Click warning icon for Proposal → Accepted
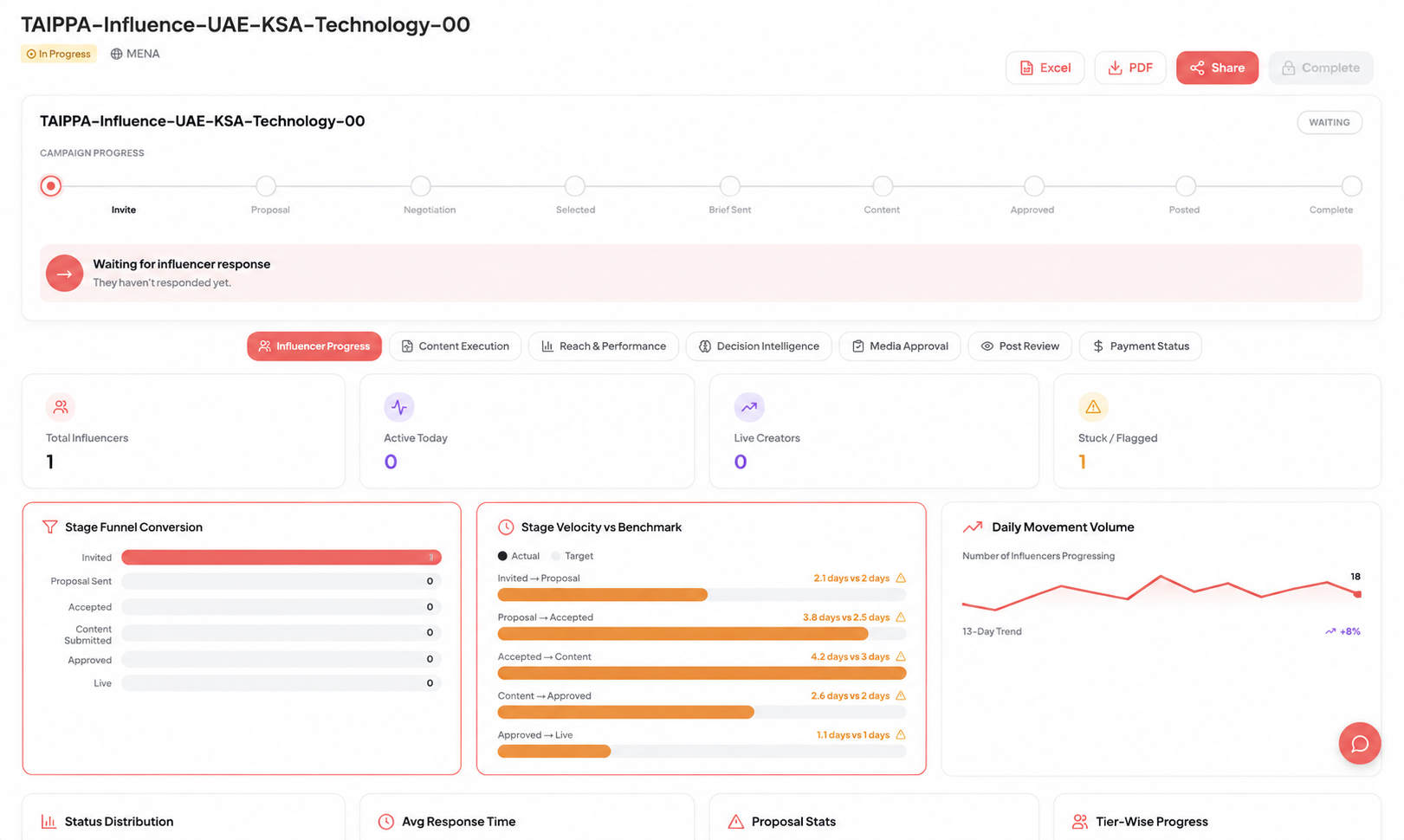 coord(901,617)
